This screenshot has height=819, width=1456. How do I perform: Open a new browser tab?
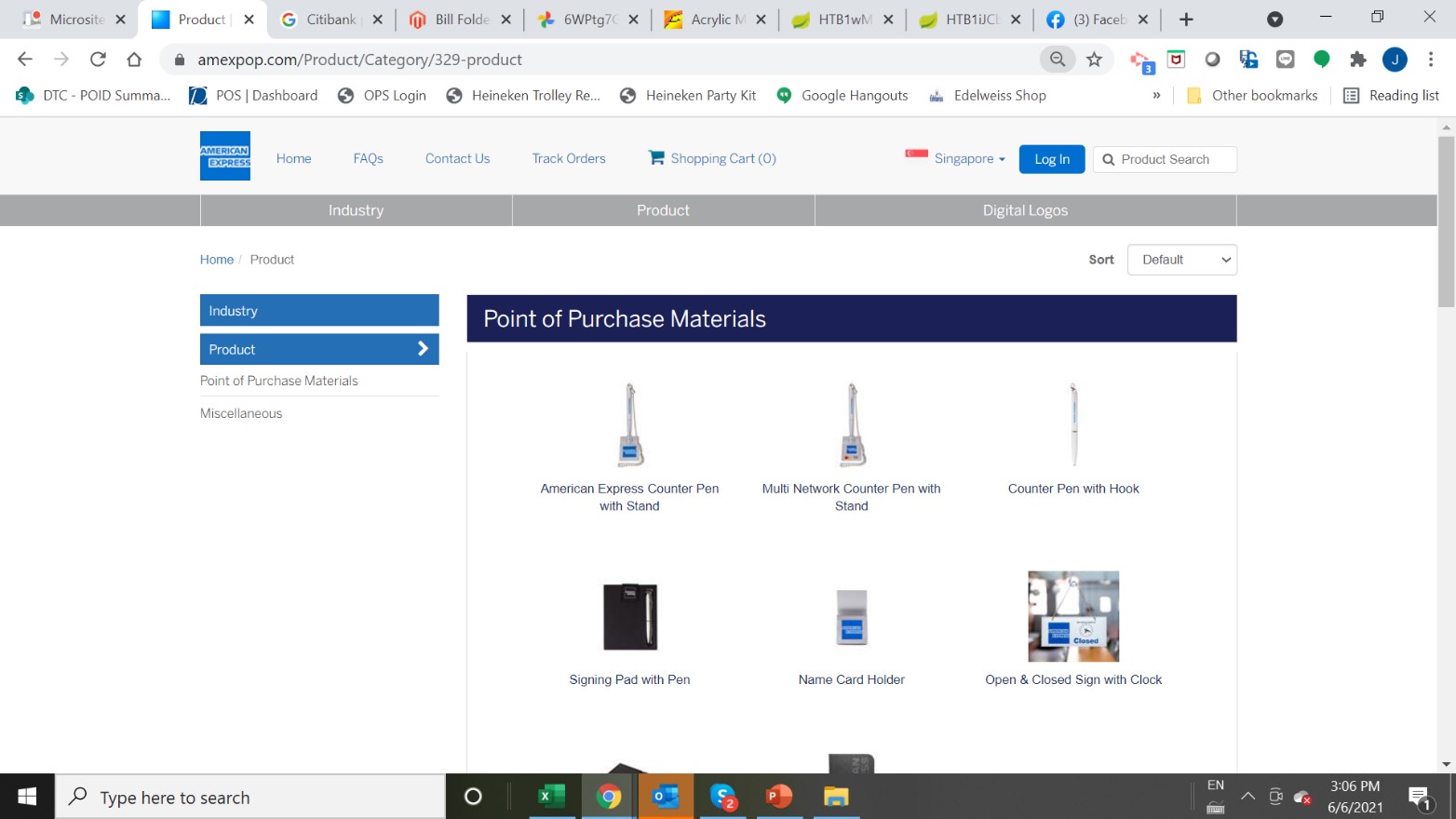coord(1186,20)
